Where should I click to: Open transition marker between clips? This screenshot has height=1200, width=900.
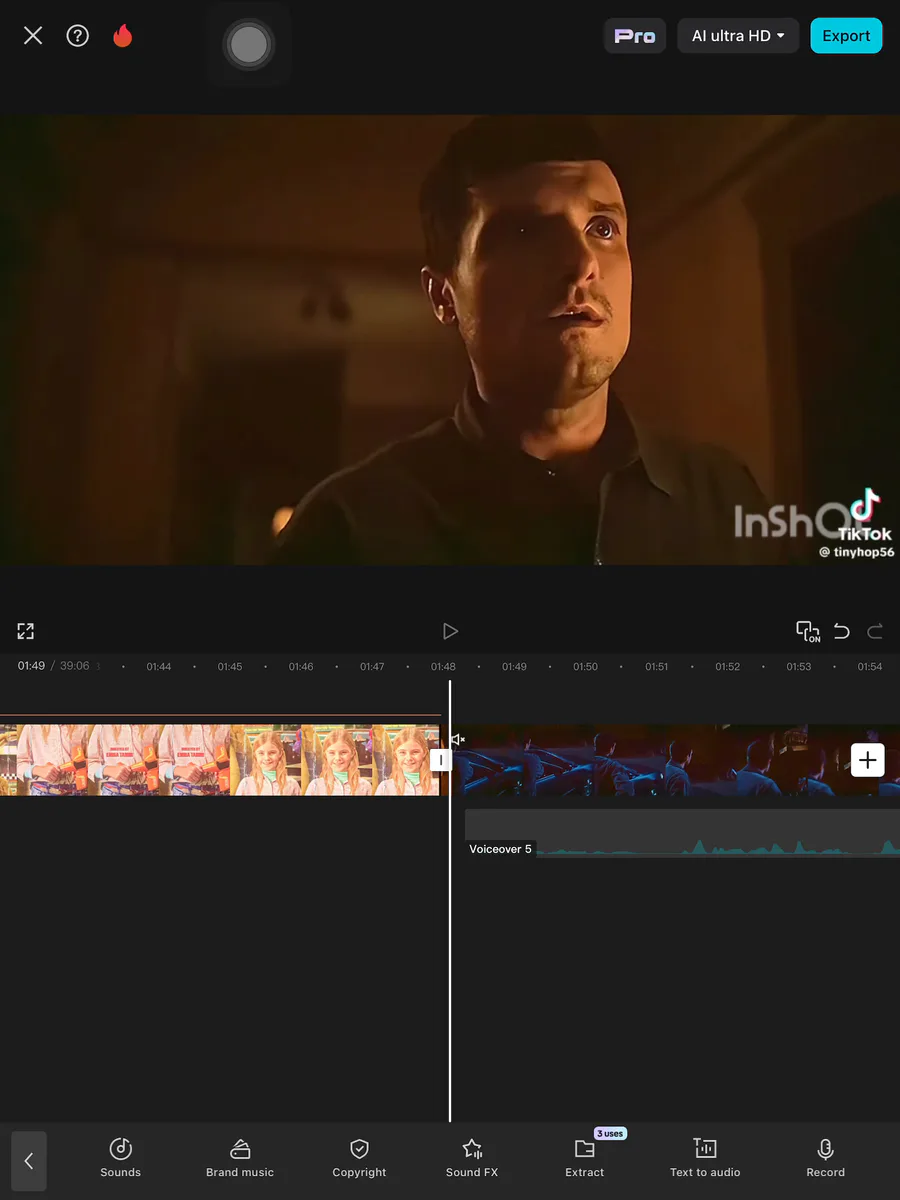click(x=440, y=761)
